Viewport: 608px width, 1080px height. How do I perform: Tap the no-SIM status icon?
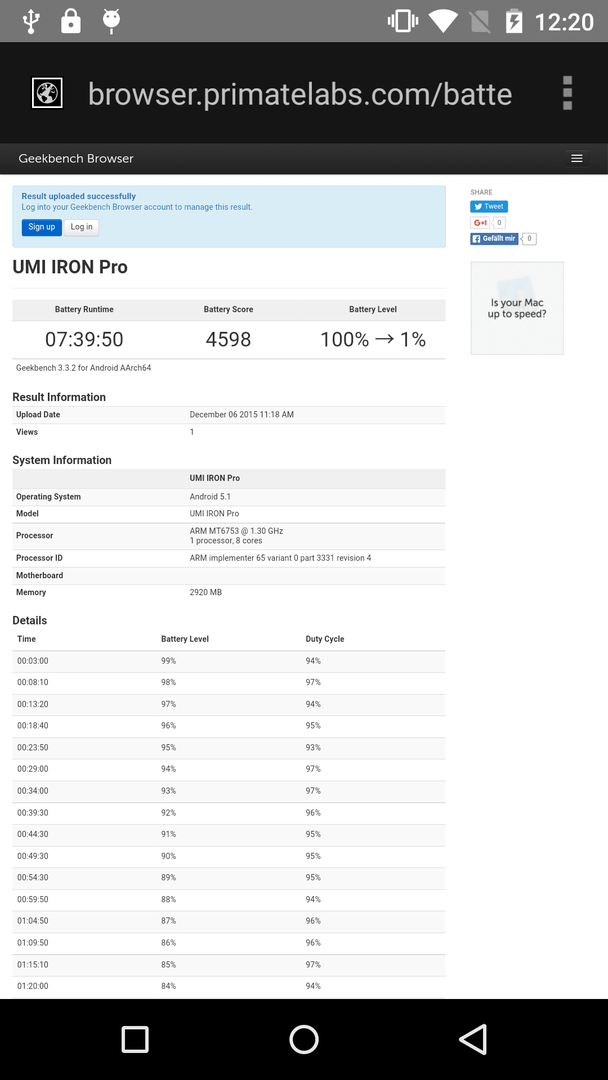[x=480, y=21]
